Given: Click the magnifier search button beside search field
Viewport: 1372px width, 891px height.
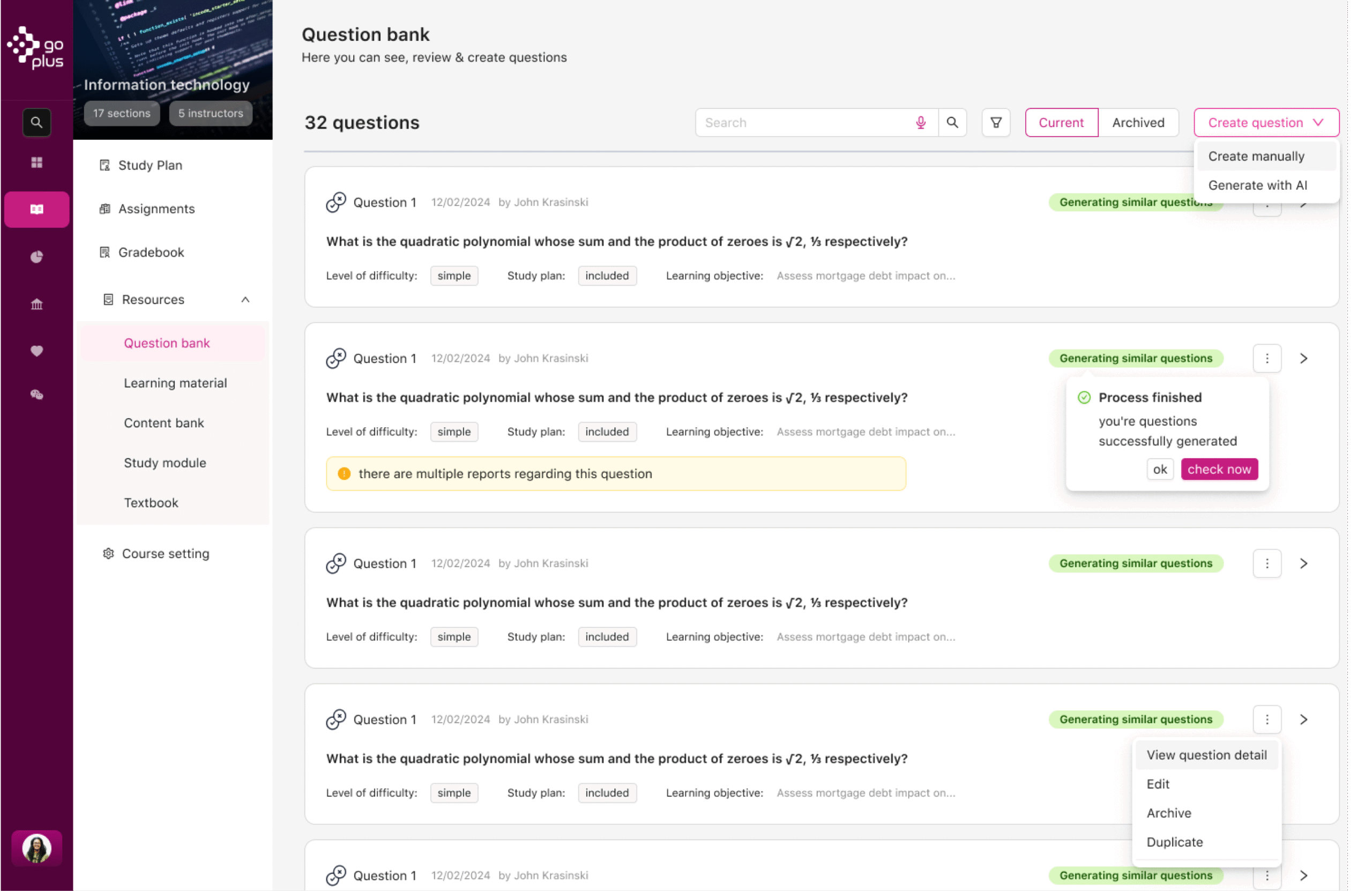Looking at the screenshot, I should 952,122.
